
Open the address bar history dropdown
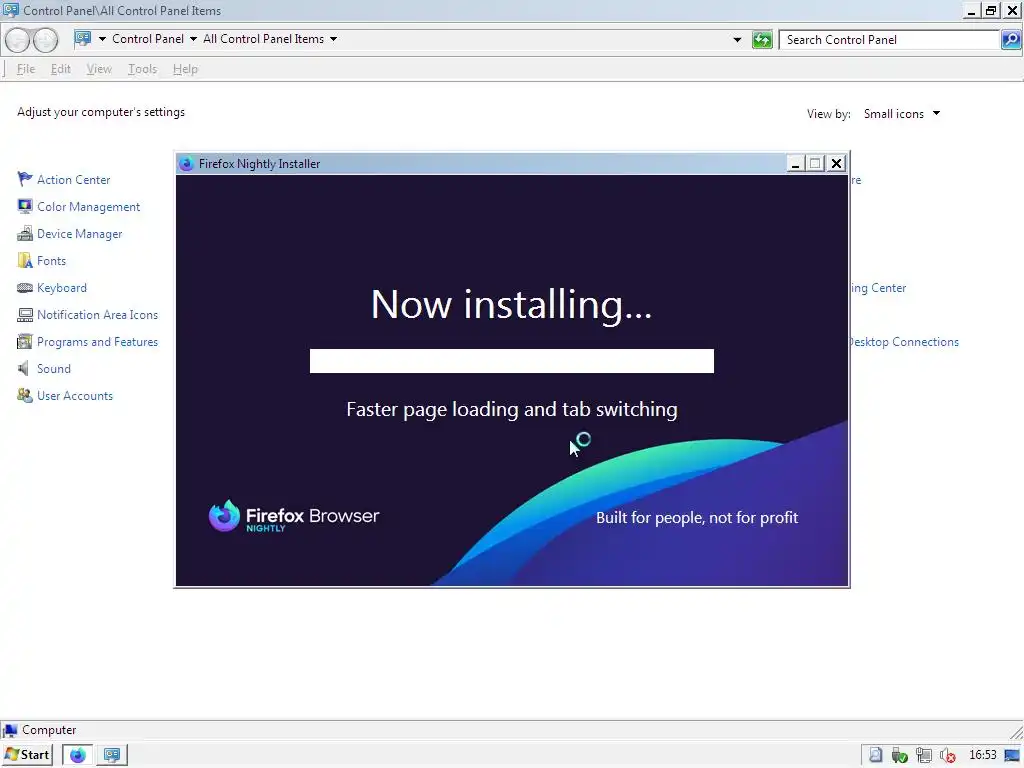click(x=737, y=40)
